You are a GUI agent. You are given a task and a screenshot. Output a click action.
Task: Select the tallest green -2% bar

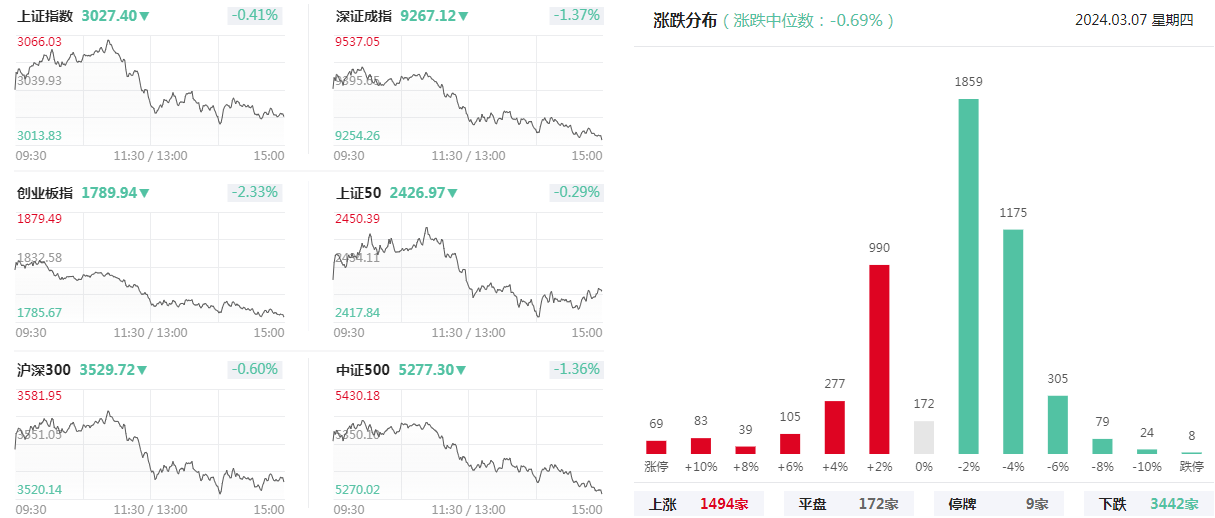pos(968,276)
